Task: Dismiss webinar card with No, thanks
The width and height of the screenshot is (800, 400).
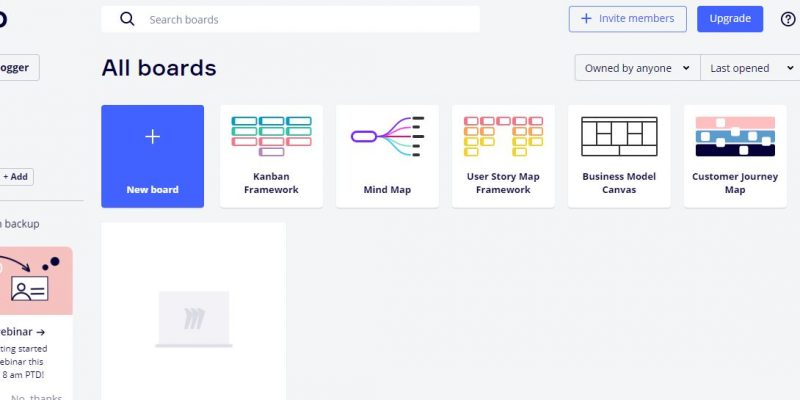Action: point(37,396)
